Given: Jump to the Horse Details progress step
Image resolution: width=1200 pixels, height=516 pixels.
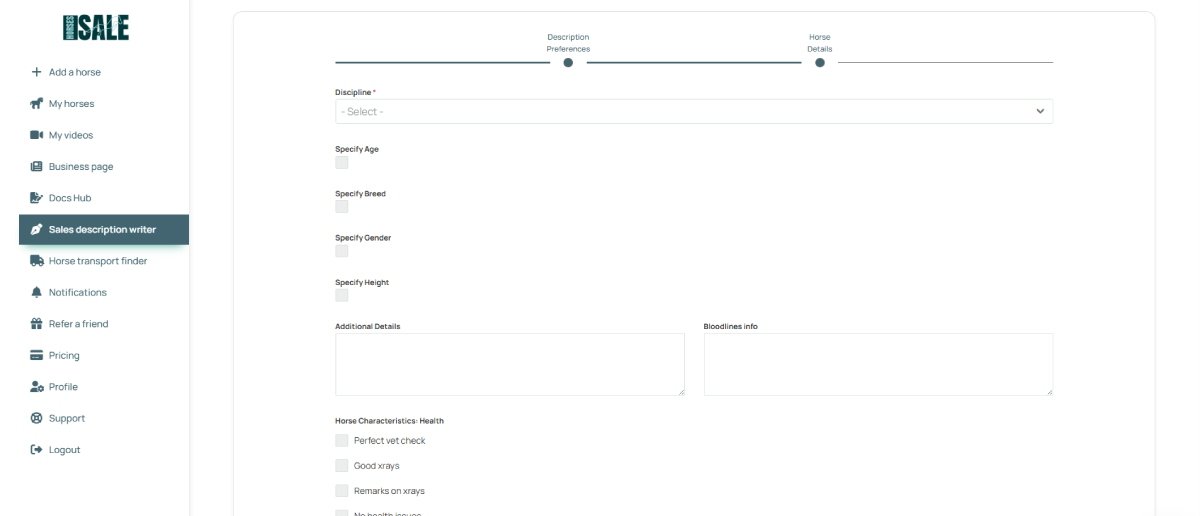Looking at the screenshot, I should [x=820, y=62].
